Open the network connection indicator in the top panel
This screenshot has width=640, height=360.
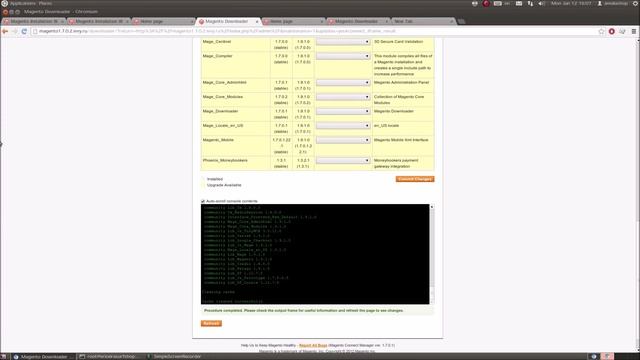(x=530, y=3)
